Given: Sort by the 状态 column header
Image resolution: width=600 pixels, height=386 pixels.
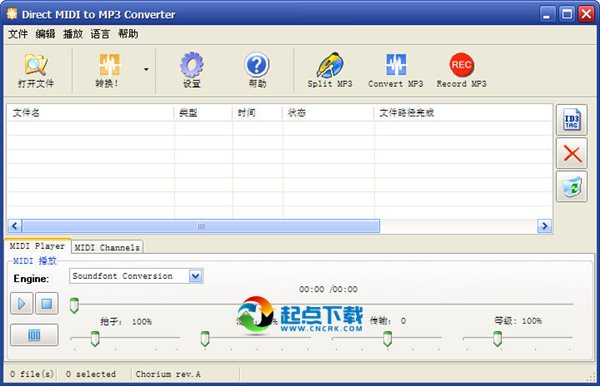Looking at the screenshot, I should pyautogui.click(x=328, y=113).
